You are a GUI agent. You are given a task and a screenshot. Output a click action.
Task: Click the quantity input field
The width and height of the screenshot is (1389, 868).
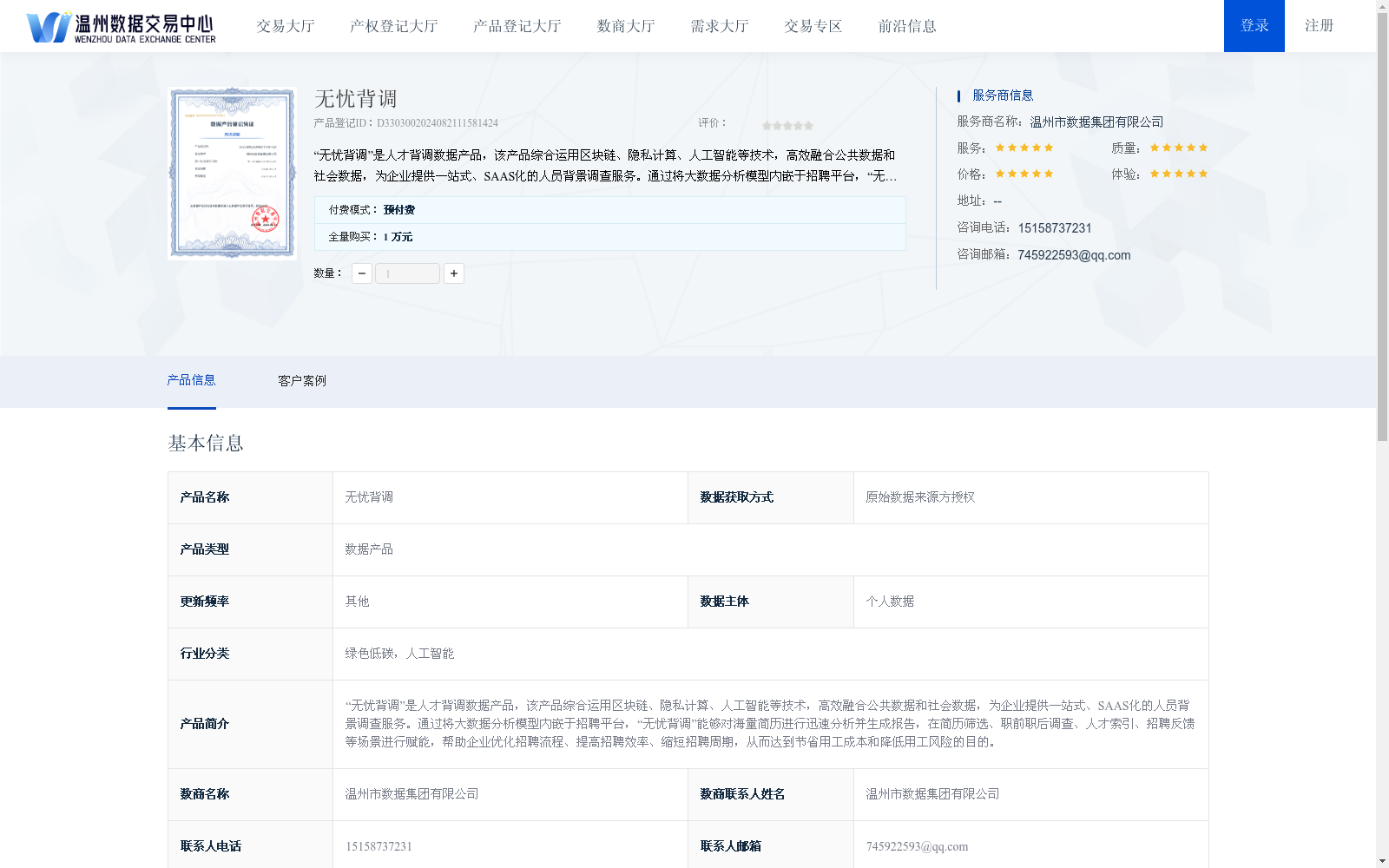(x=408, y=273)
